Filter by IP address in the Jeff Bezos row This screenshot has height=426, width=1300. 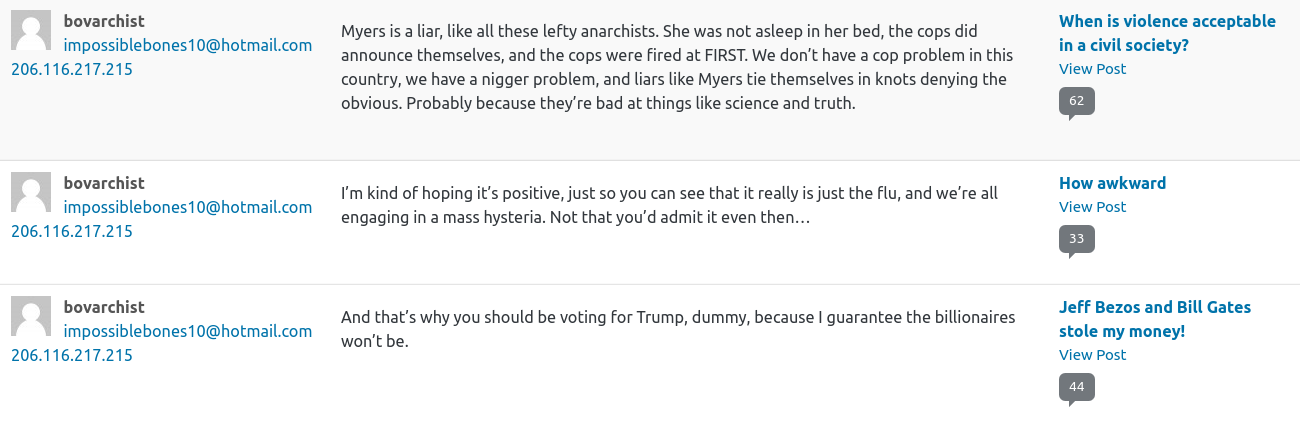[x=72, y=355]
